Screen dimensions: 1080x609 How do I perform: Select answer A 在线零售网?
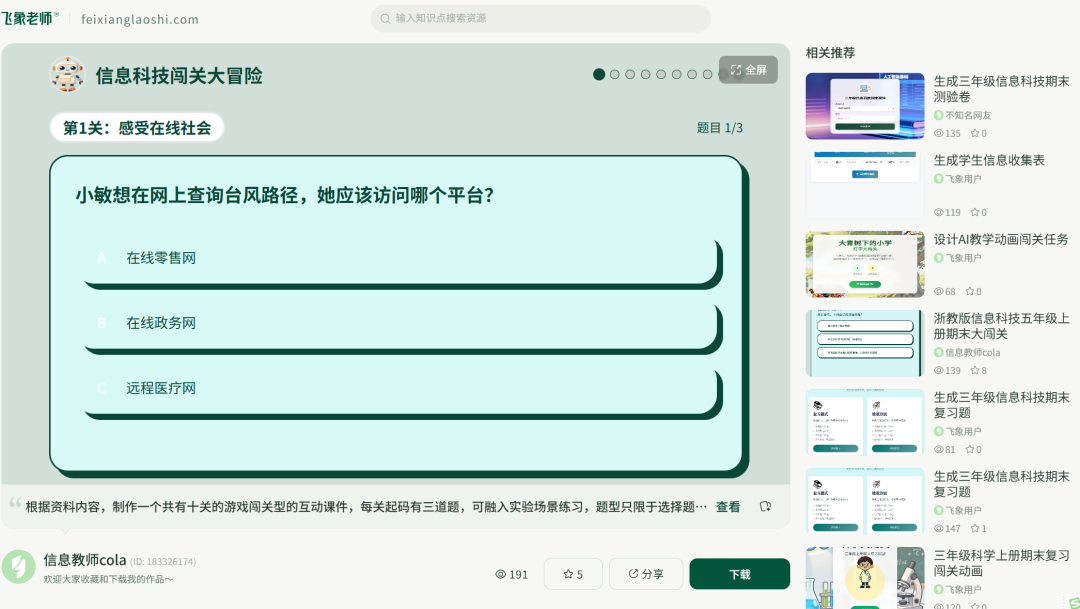pos(400,257)
